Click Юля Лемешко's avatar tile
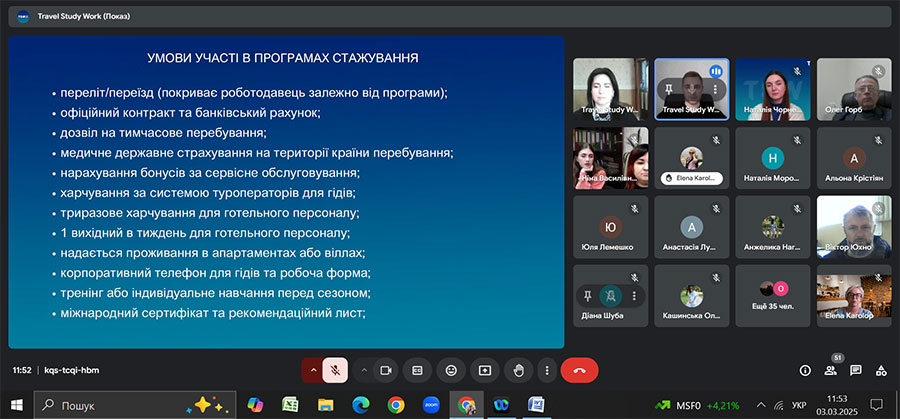This screenshot has height=419, width=900. point(611,227)
